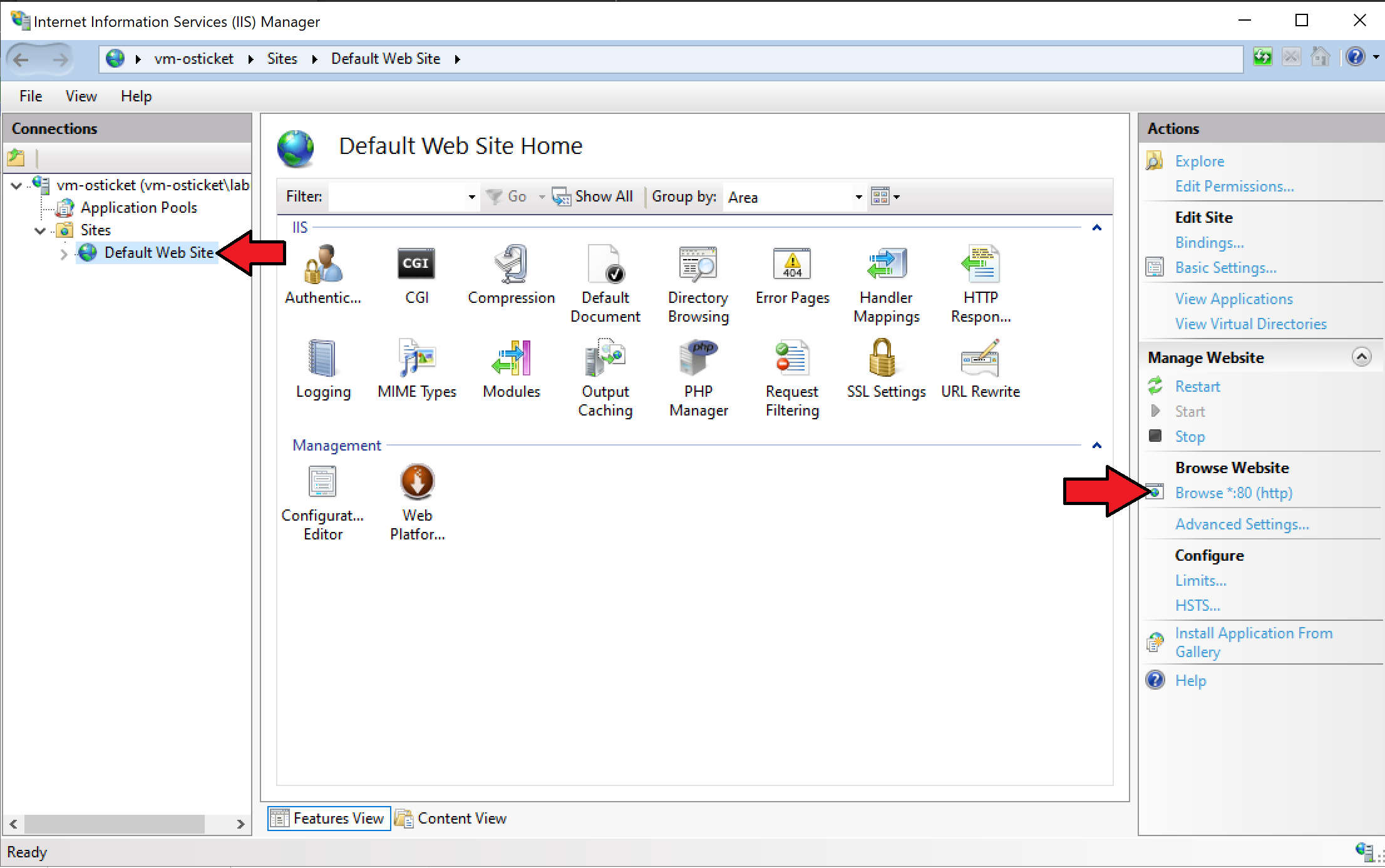
Task: Collapse the Manage Website section
Action: pos(1361,357)
